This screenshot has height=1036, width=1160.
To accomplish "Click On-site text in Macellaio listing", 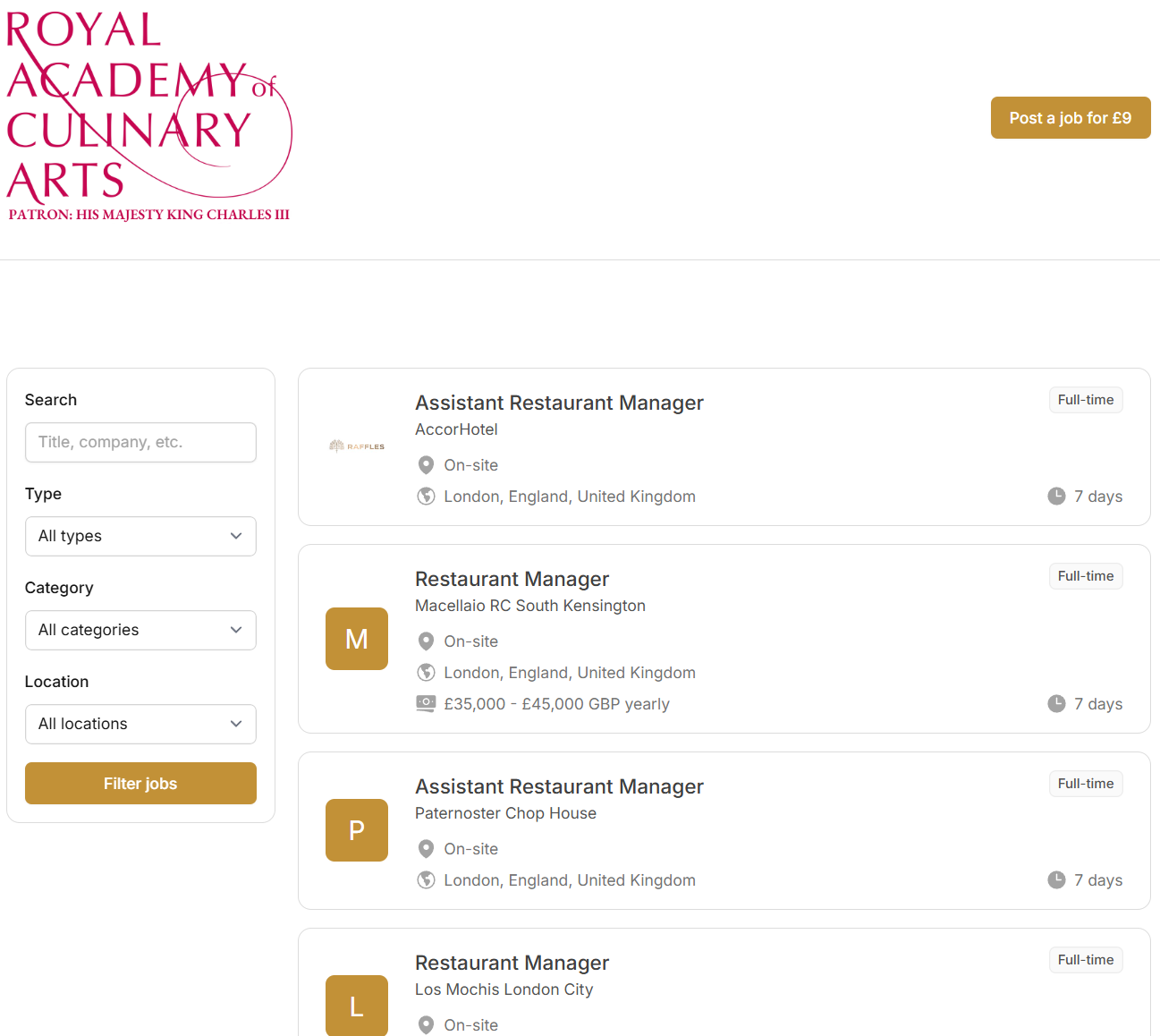I will pyautogui.click(x=470, y=641).
